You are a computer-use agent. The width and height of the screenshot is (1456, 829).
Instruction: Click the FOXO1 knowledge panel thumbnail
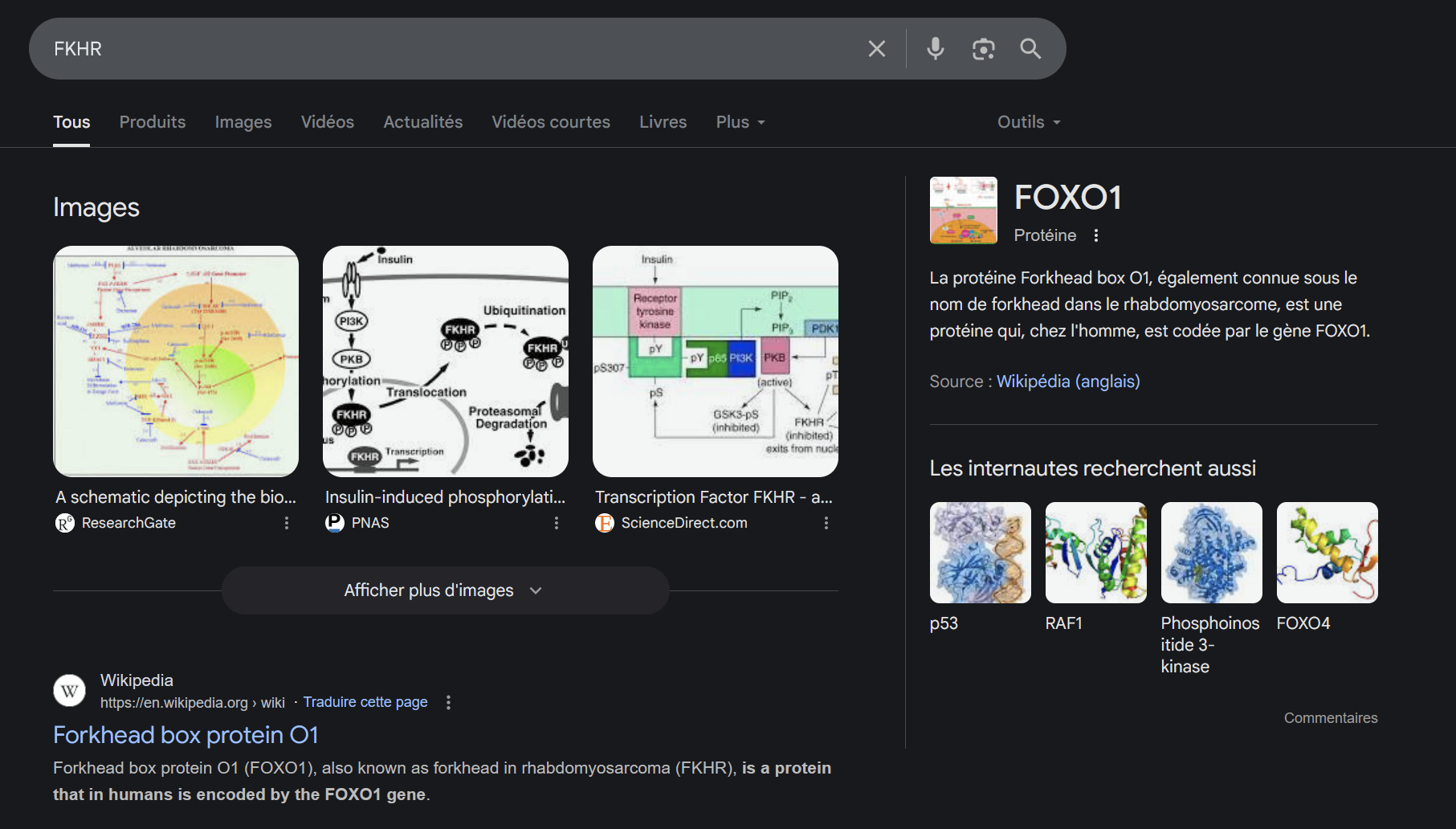(964, 210)
